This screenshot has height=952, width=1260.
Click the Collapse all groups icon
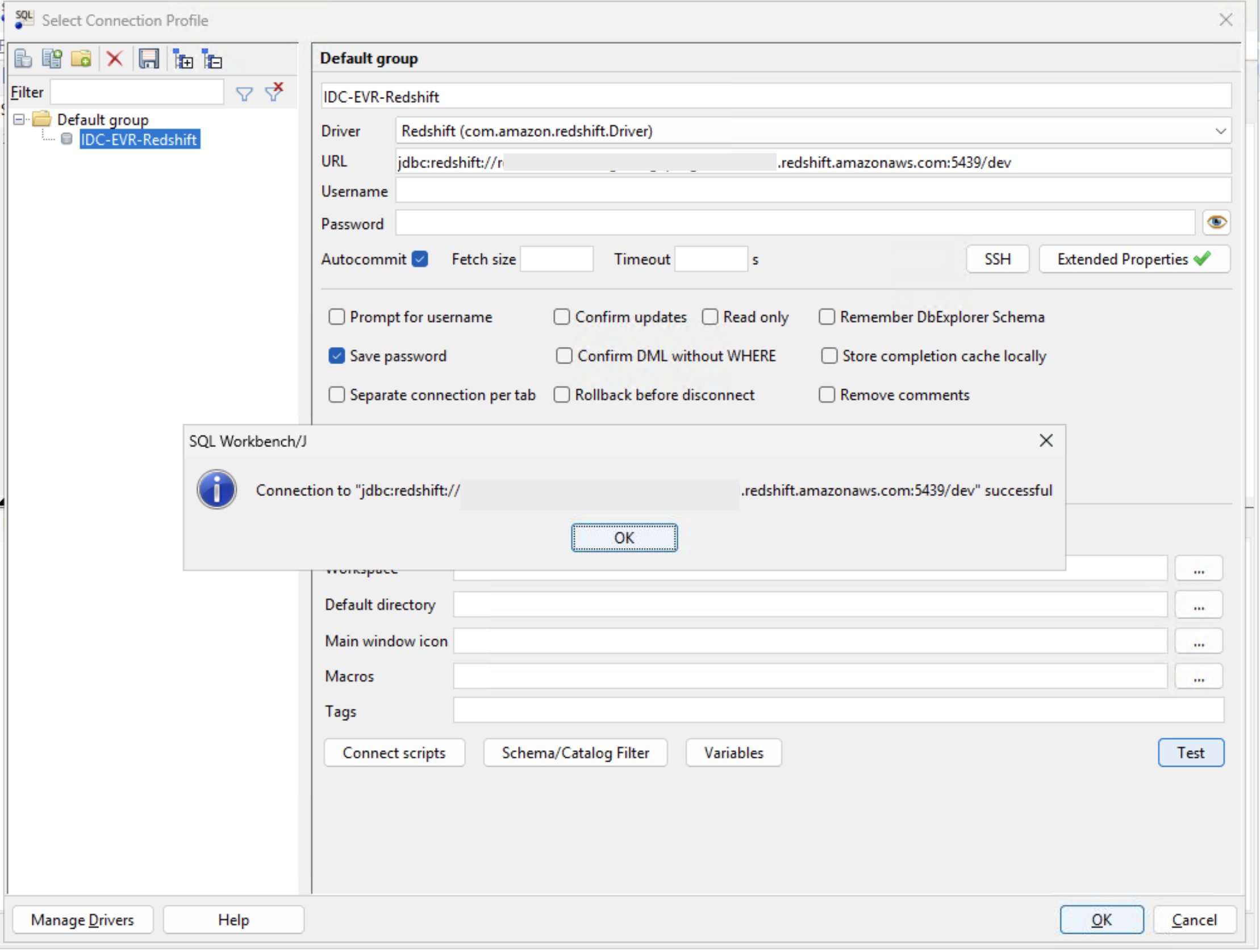(212, 59)
